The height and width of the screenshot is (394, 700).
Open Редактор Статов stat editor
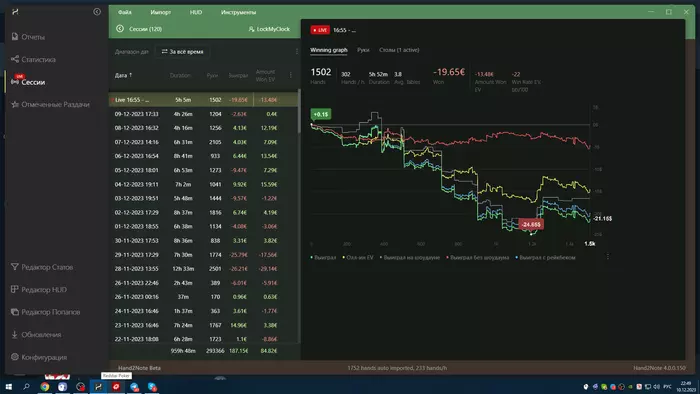click(x=42, y=267)
